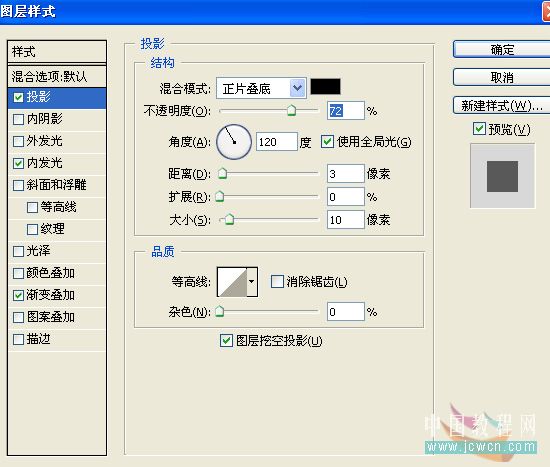
Task: Select 斜面和浮雕 in styles list
Action: (x=57, y=185)
